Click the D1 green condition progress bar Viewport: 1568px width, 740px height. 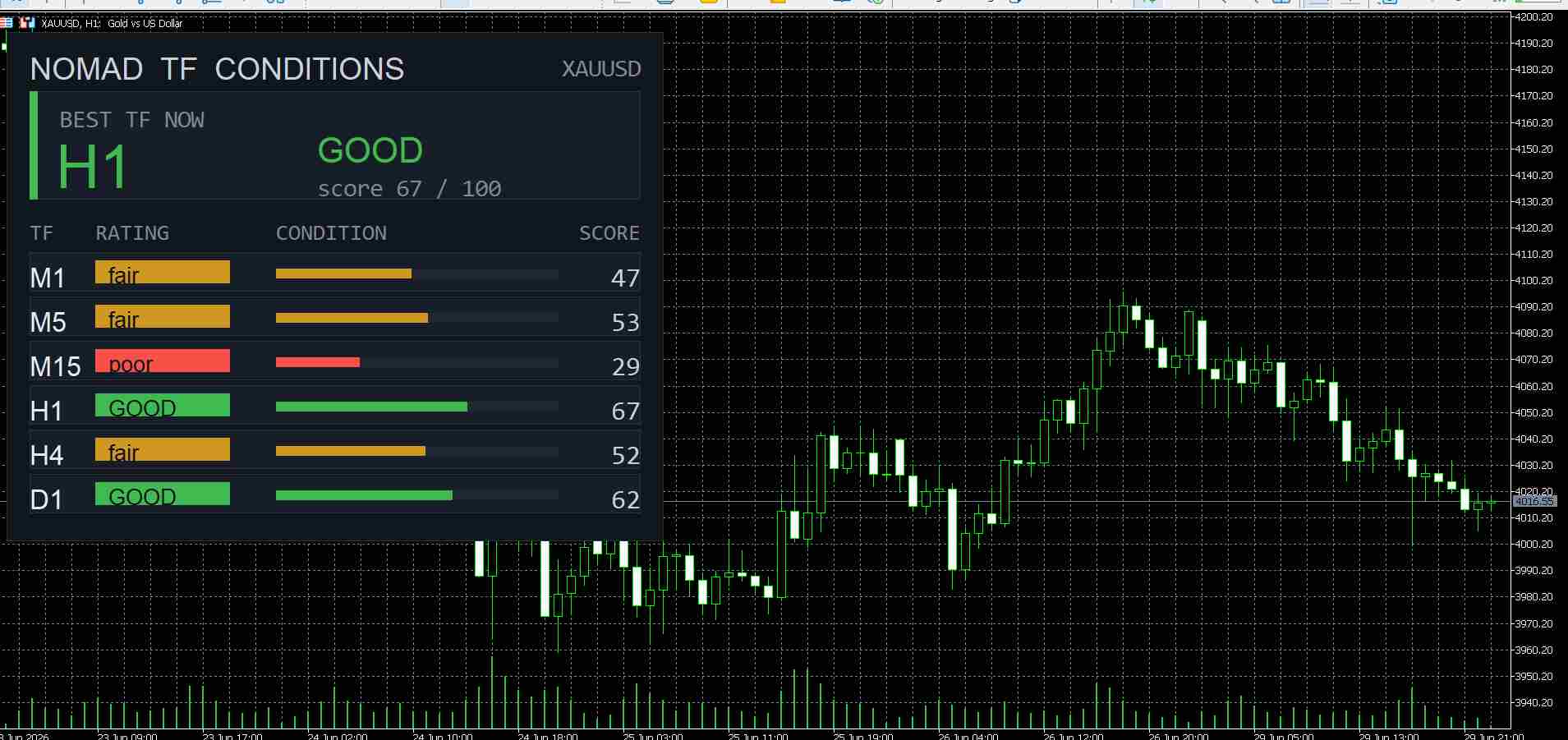coord(364,495)
